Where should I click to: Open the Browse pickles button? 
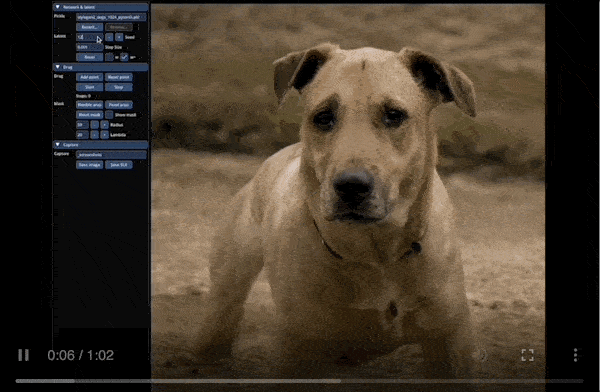pos(119,27)
